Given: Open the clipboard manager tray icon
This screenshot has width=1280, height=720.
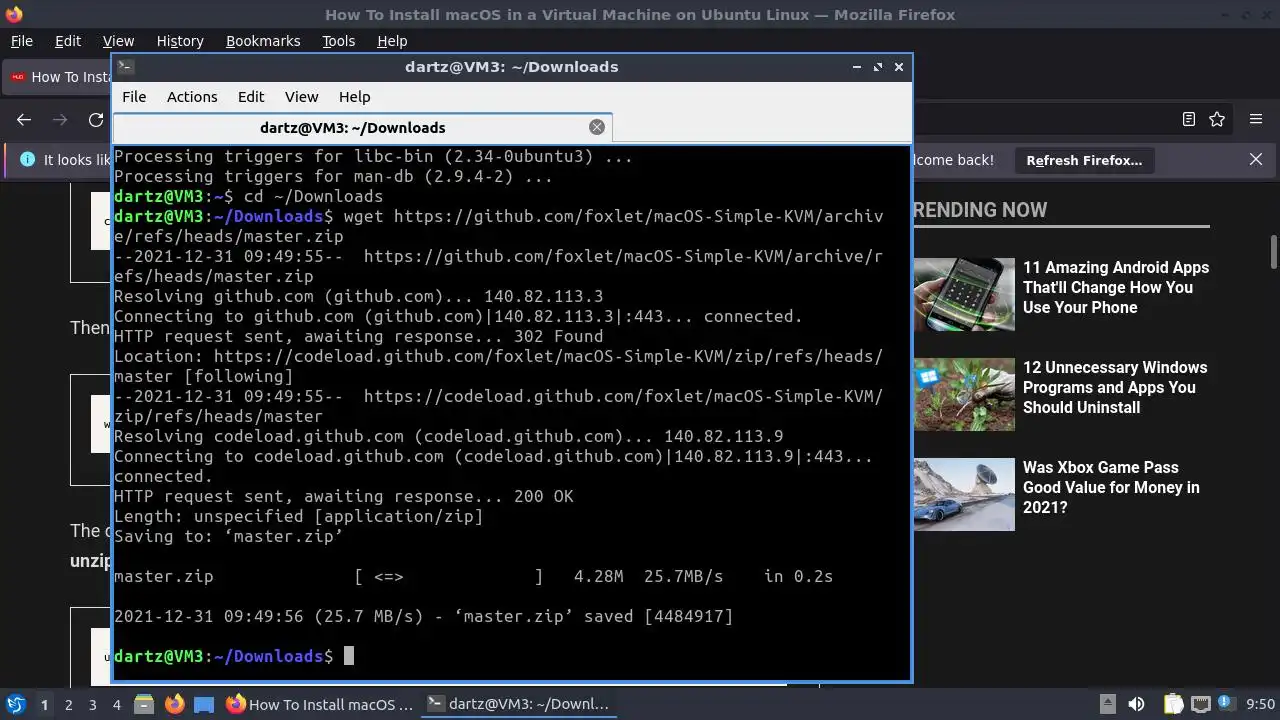Looking at the screenshot, I should [x=1173, y=704].
